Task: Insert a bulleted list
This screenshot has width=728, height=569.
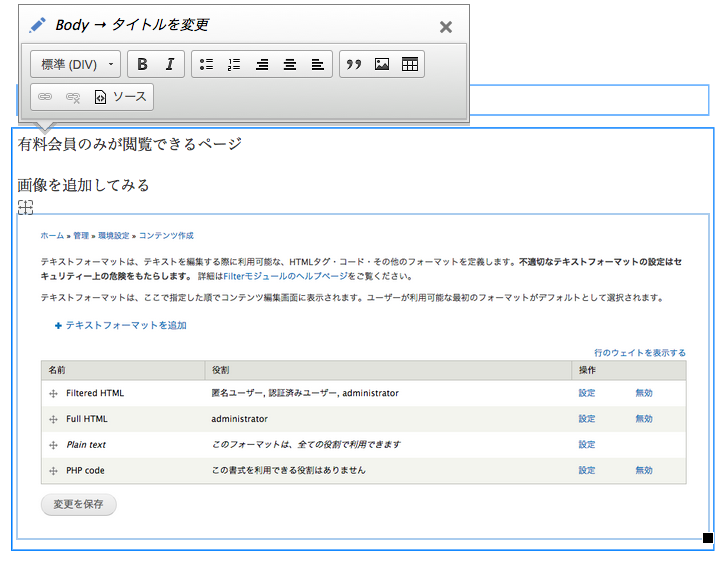Action: [x=206, y=64]
